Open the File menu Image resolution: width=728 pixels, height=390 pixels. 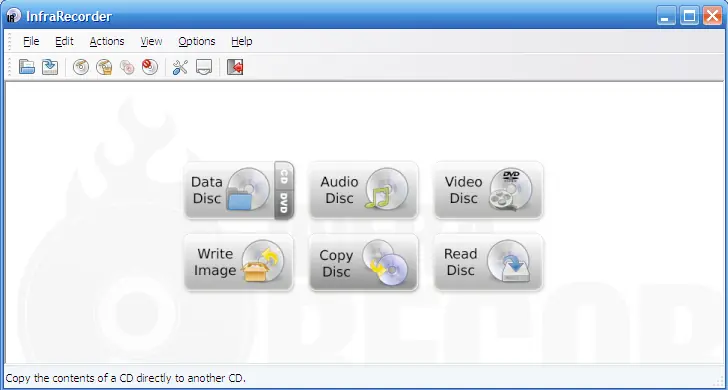[31, 41]
